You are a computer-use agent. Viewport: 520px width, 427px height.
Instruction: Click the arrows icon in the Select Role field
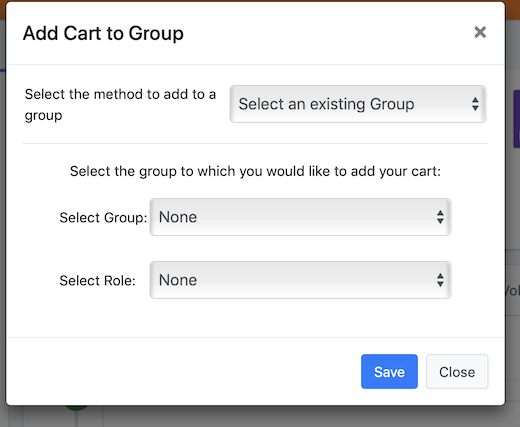440,280
